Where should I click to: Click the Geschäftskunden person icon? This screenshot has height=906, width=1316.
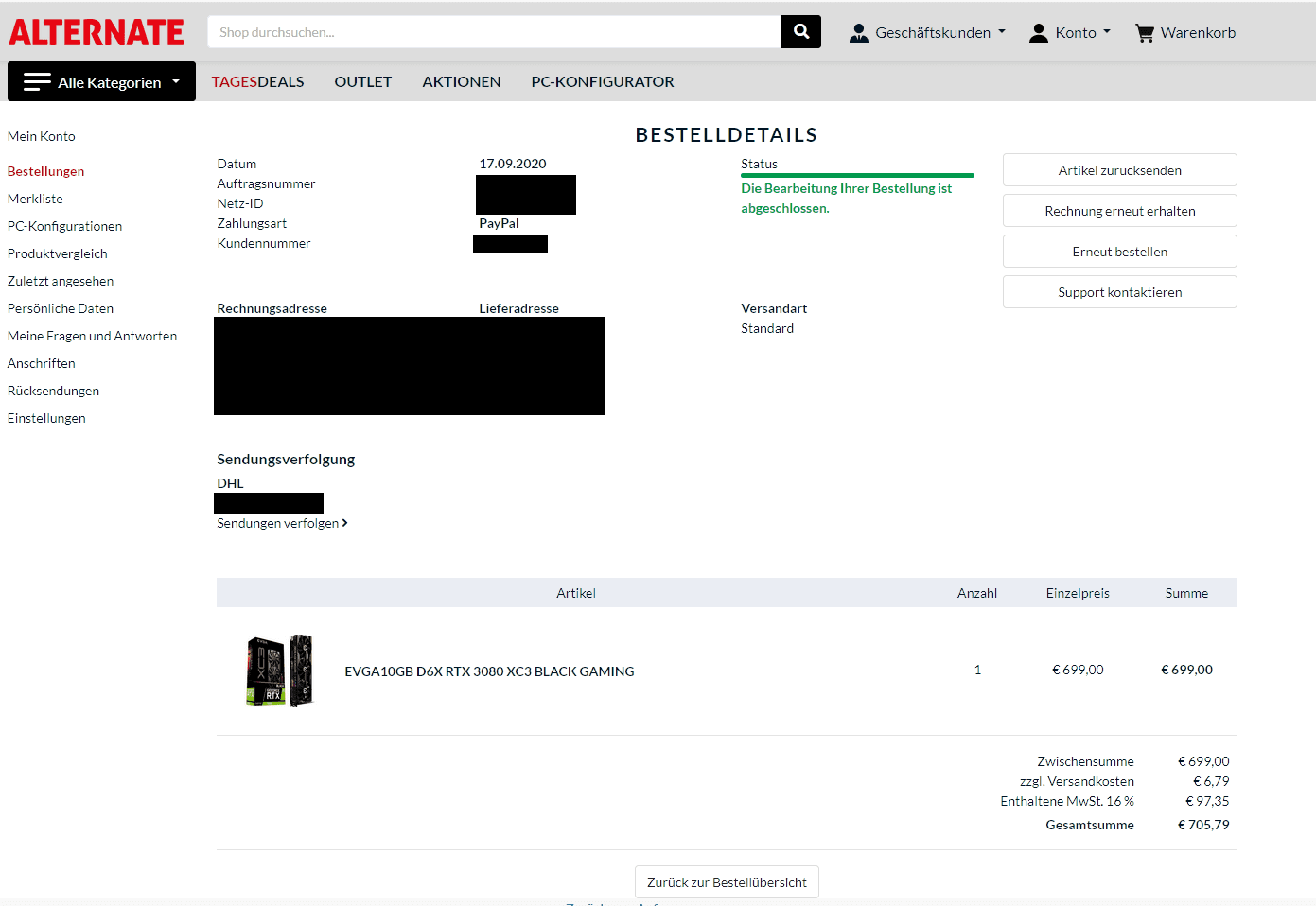(x=859, y=33)
